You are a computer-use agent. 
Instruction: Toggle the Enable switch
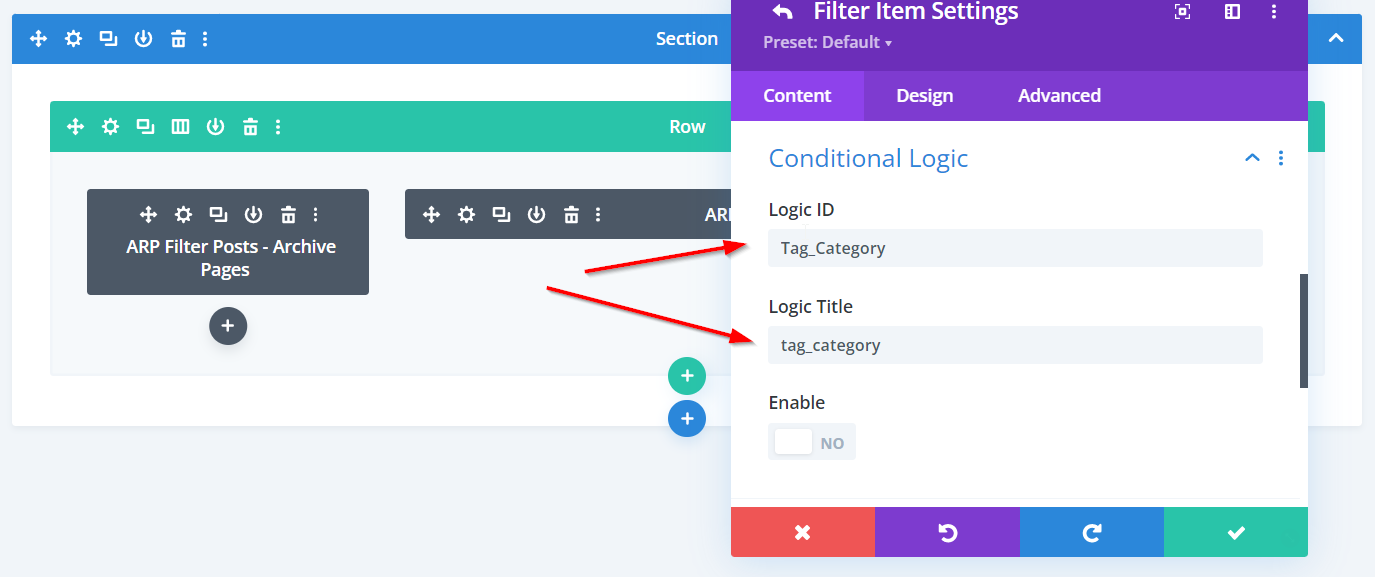(811, 442)
